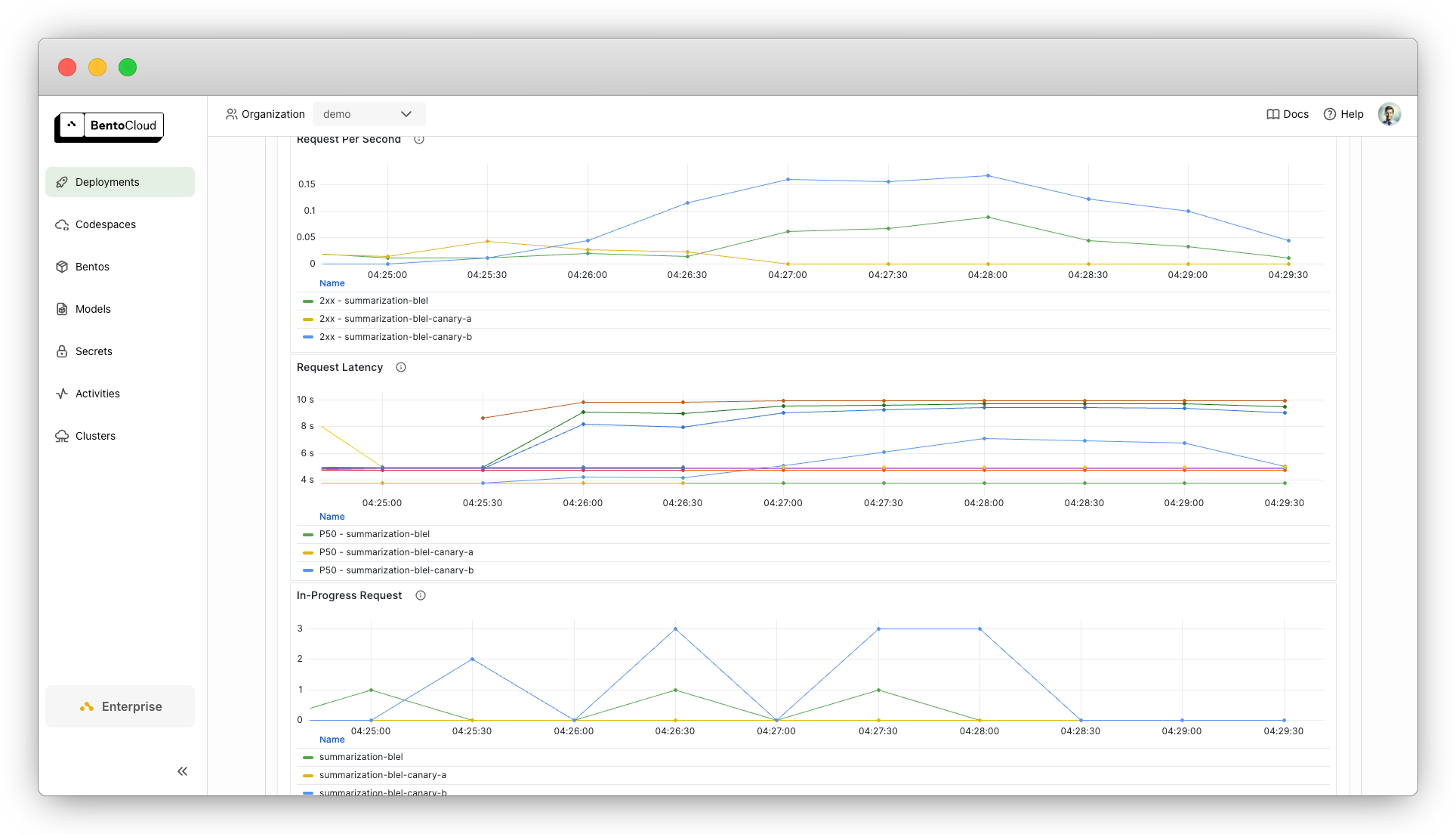Viewport: 1456px width, 834px height.
Task: Click the Help link
Action: [x=1343, y=114]
